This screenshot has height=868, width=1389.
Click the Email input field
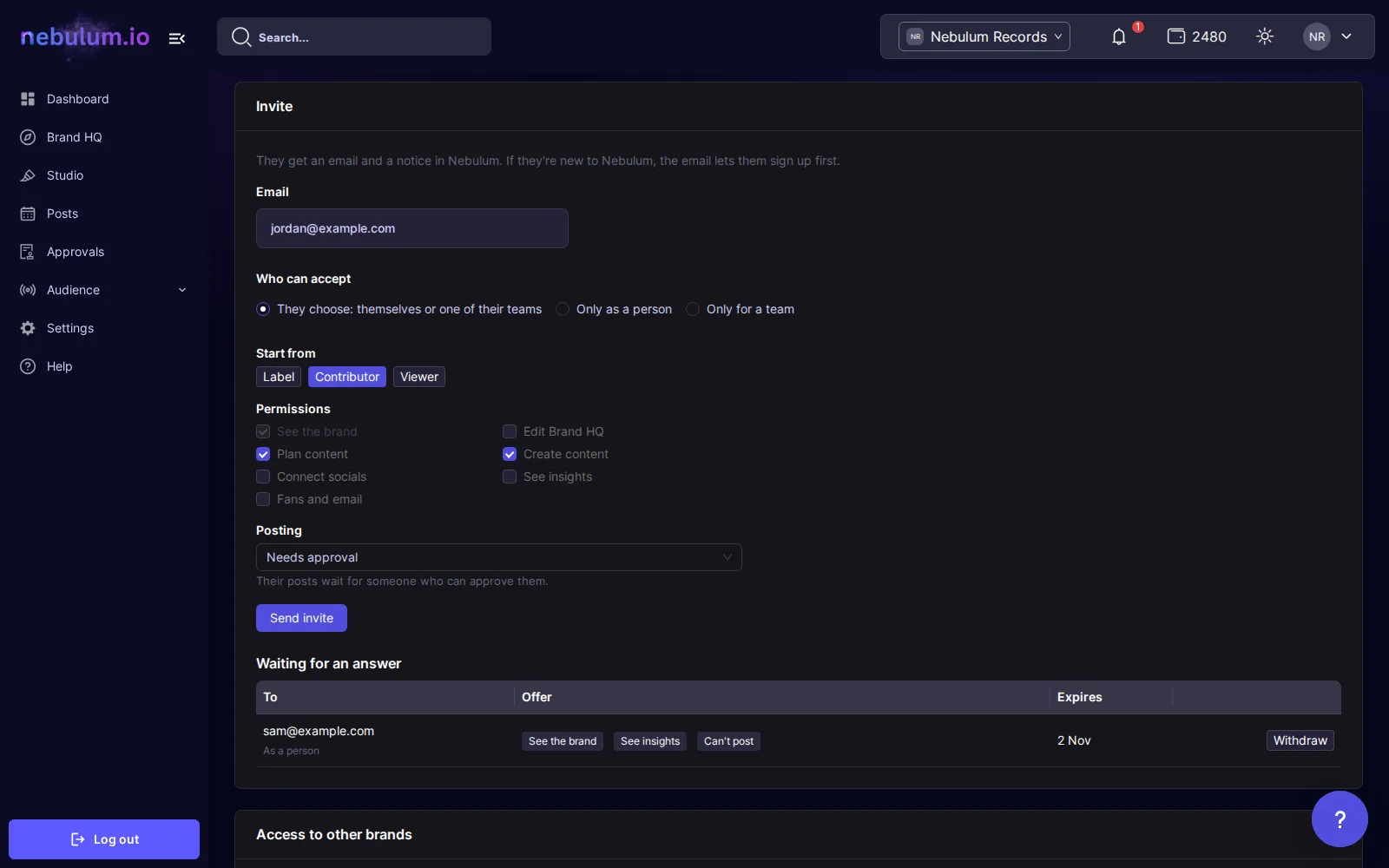(x=412, y=228)
